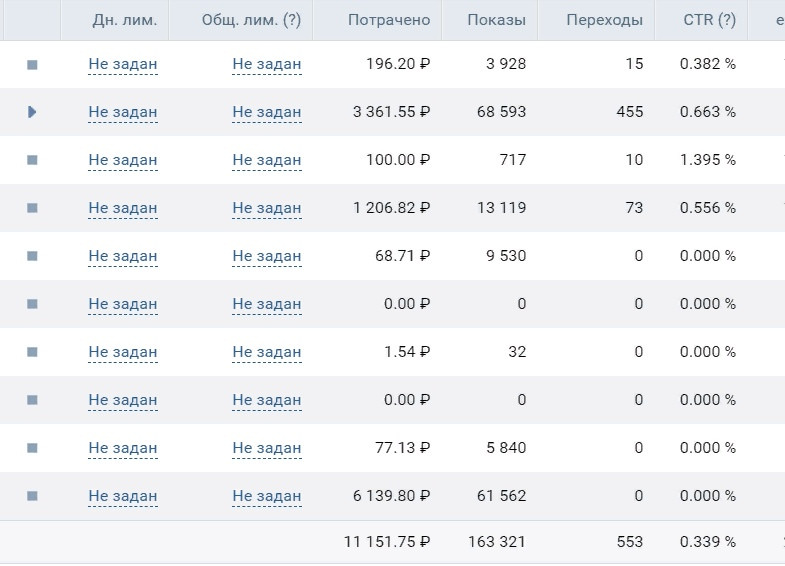Click the stop square icon in the 68.71 ₽ row
Viewport: 785px width, 566px height.
pyautogui.click(x=32, y=256)
